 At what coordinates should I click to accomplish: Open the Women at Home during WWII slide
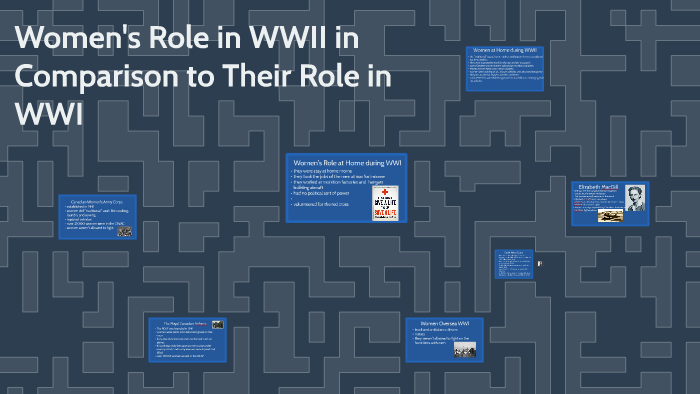504,69
